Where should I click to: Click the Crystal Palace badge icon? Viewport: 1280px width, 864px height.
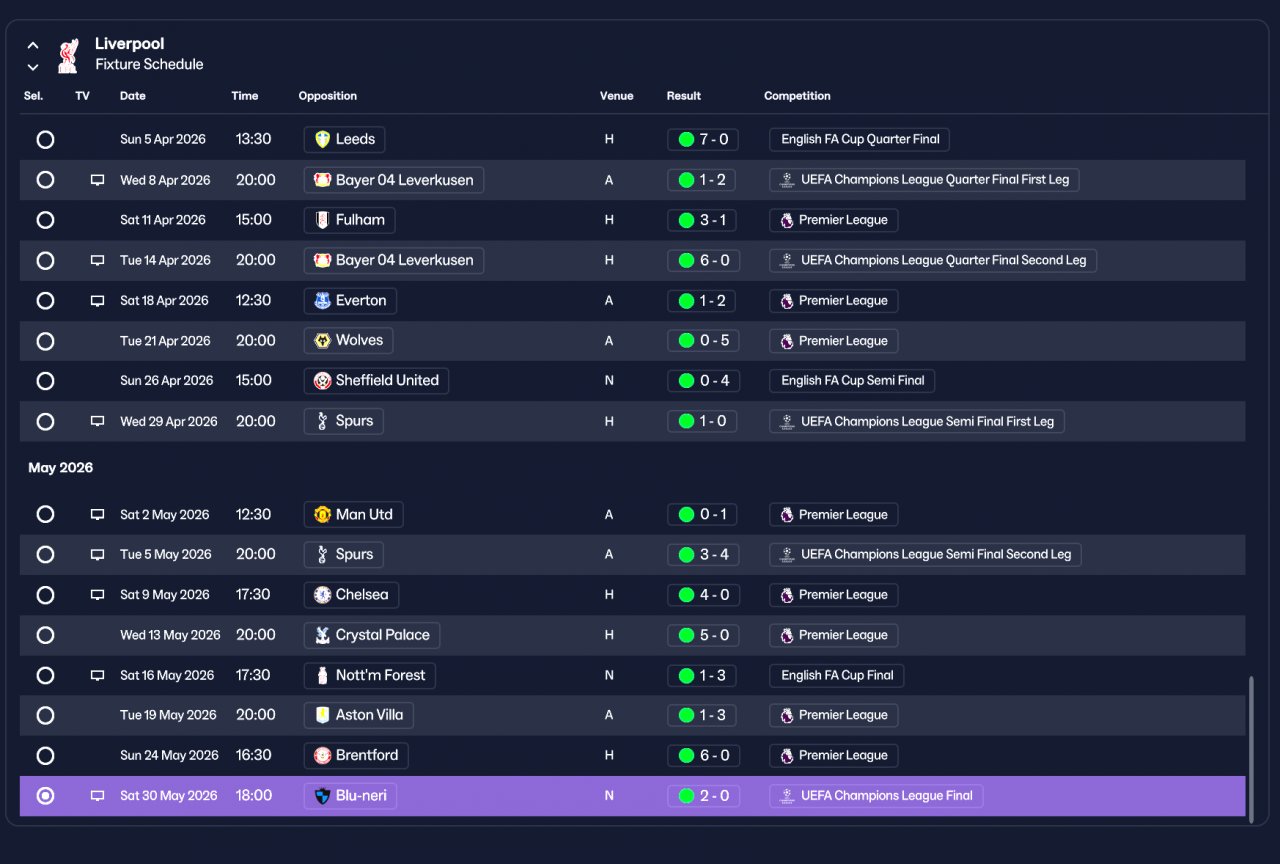(x=322, y=635)
